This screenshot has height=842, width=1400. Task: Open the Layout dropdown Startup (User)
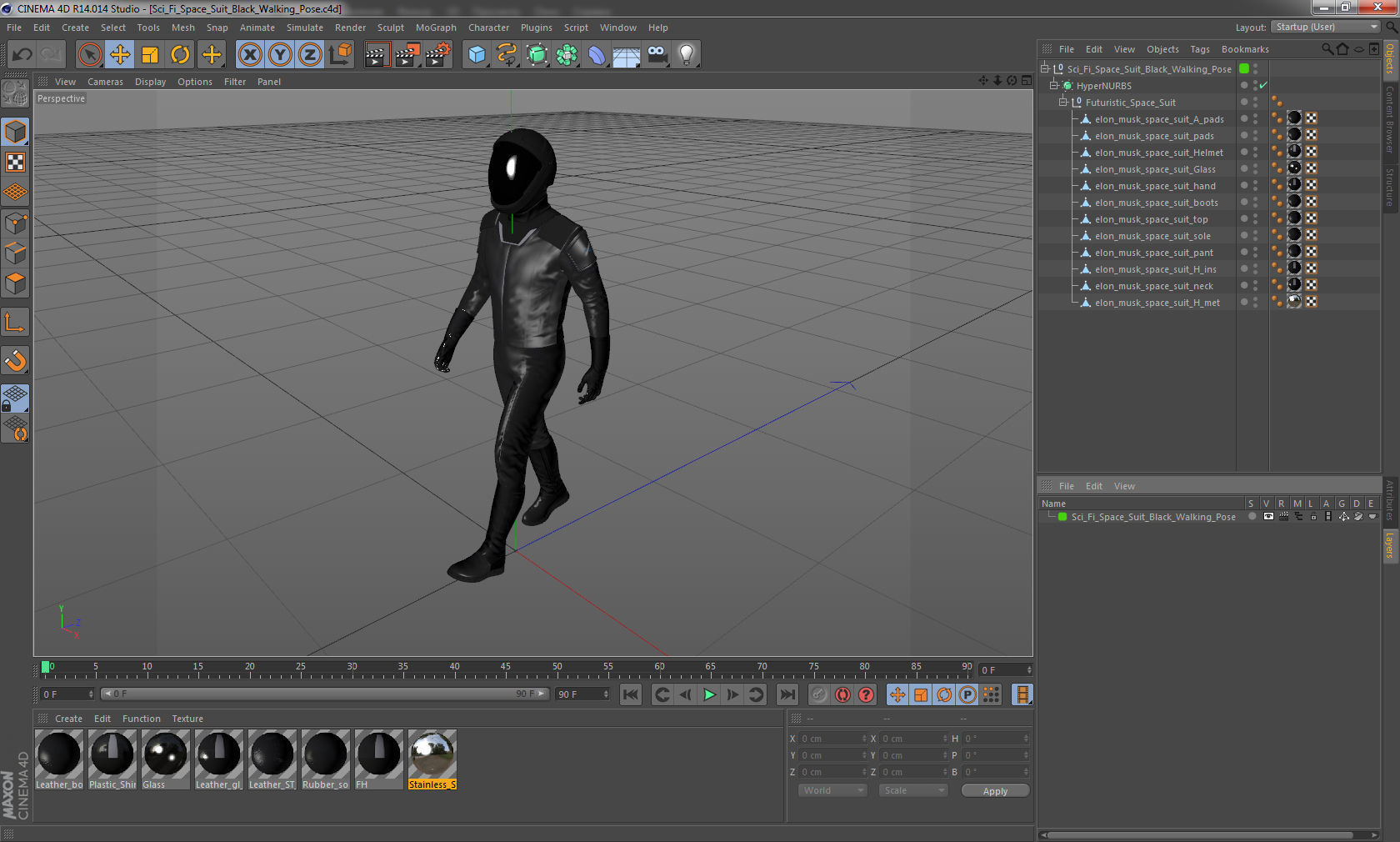[1327, 27]
